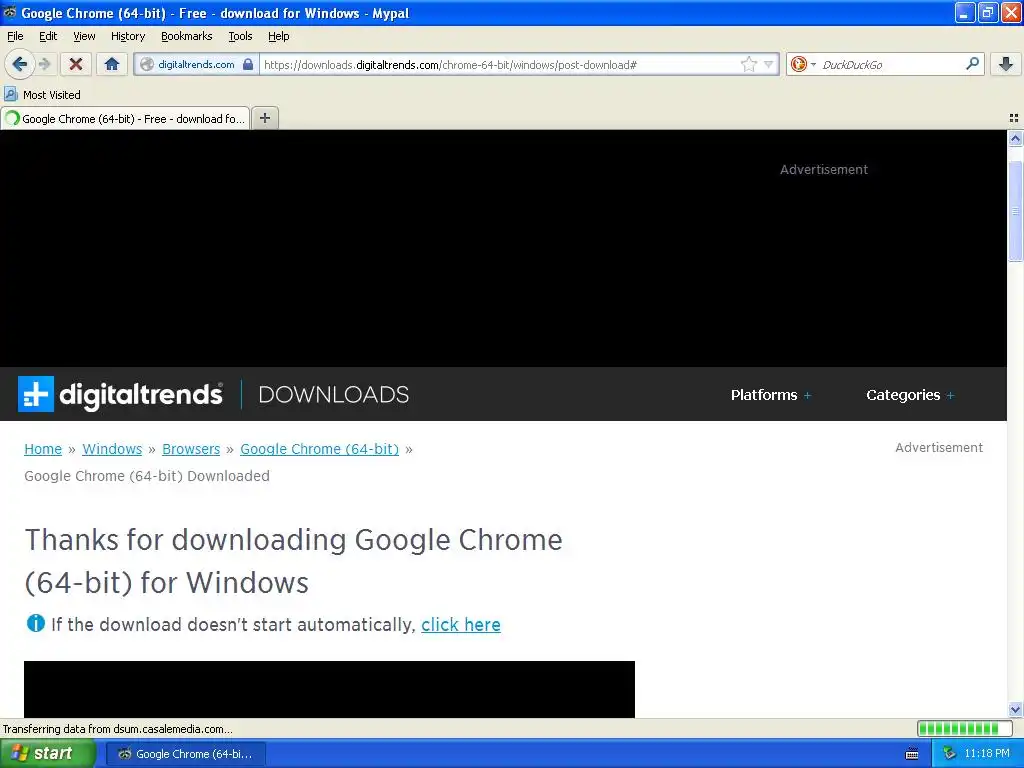Click the Mypal raccoon icon in title bar
The height and width of the screenshot is (768, 1024).
tap(10, 12)
